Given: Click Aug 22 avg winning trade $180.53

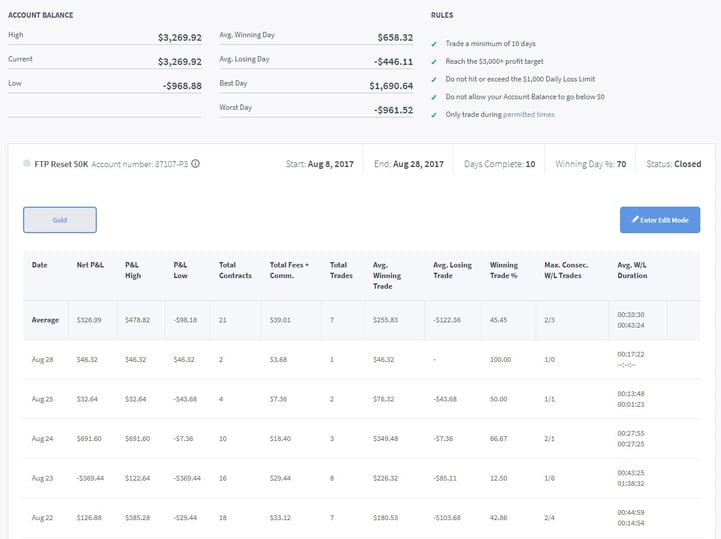Looking at the screenshot, I should (385, 518).
